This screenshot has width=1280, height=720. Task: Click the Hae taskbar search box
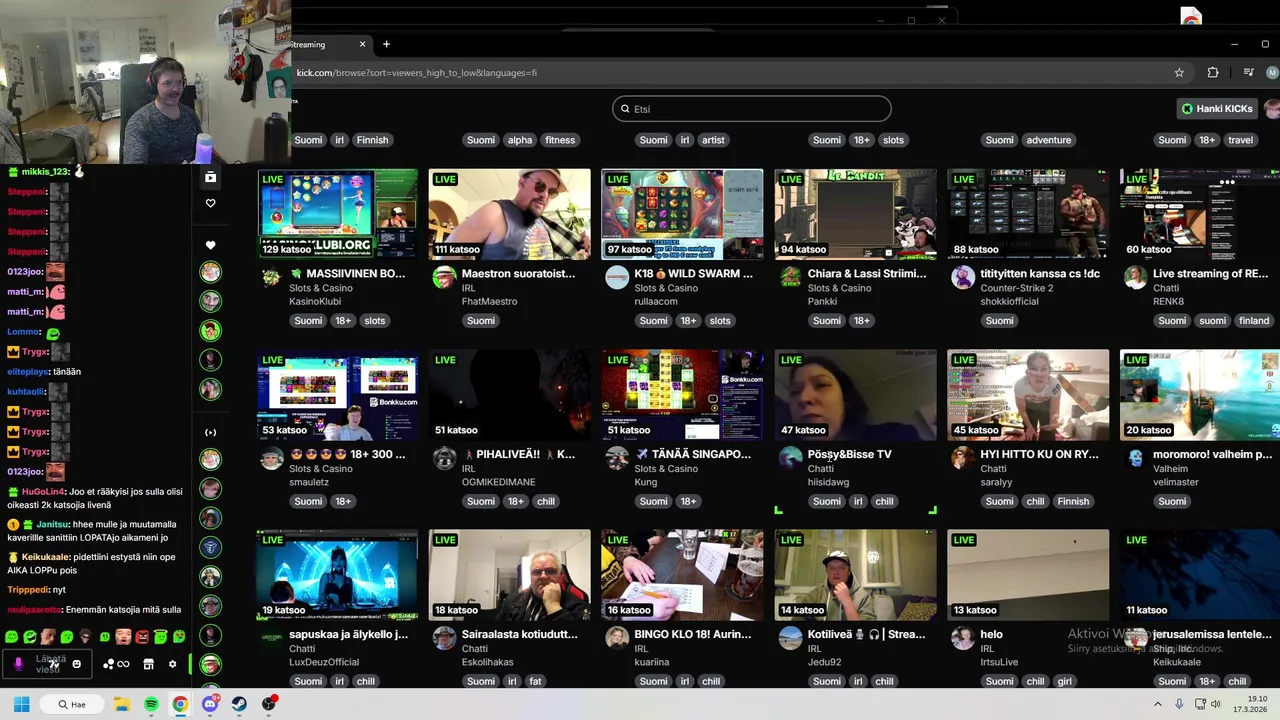click(x=72, y=704)
